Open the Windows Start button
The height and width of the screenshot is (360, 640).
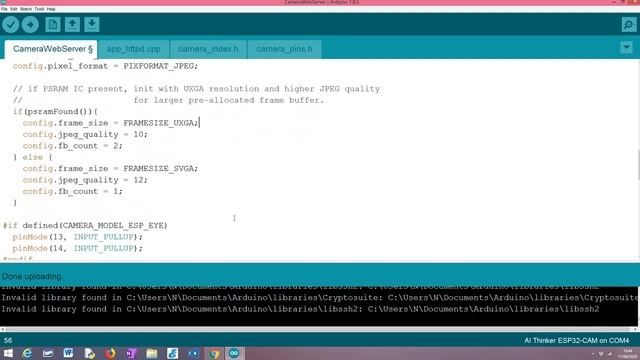point(8,353)
